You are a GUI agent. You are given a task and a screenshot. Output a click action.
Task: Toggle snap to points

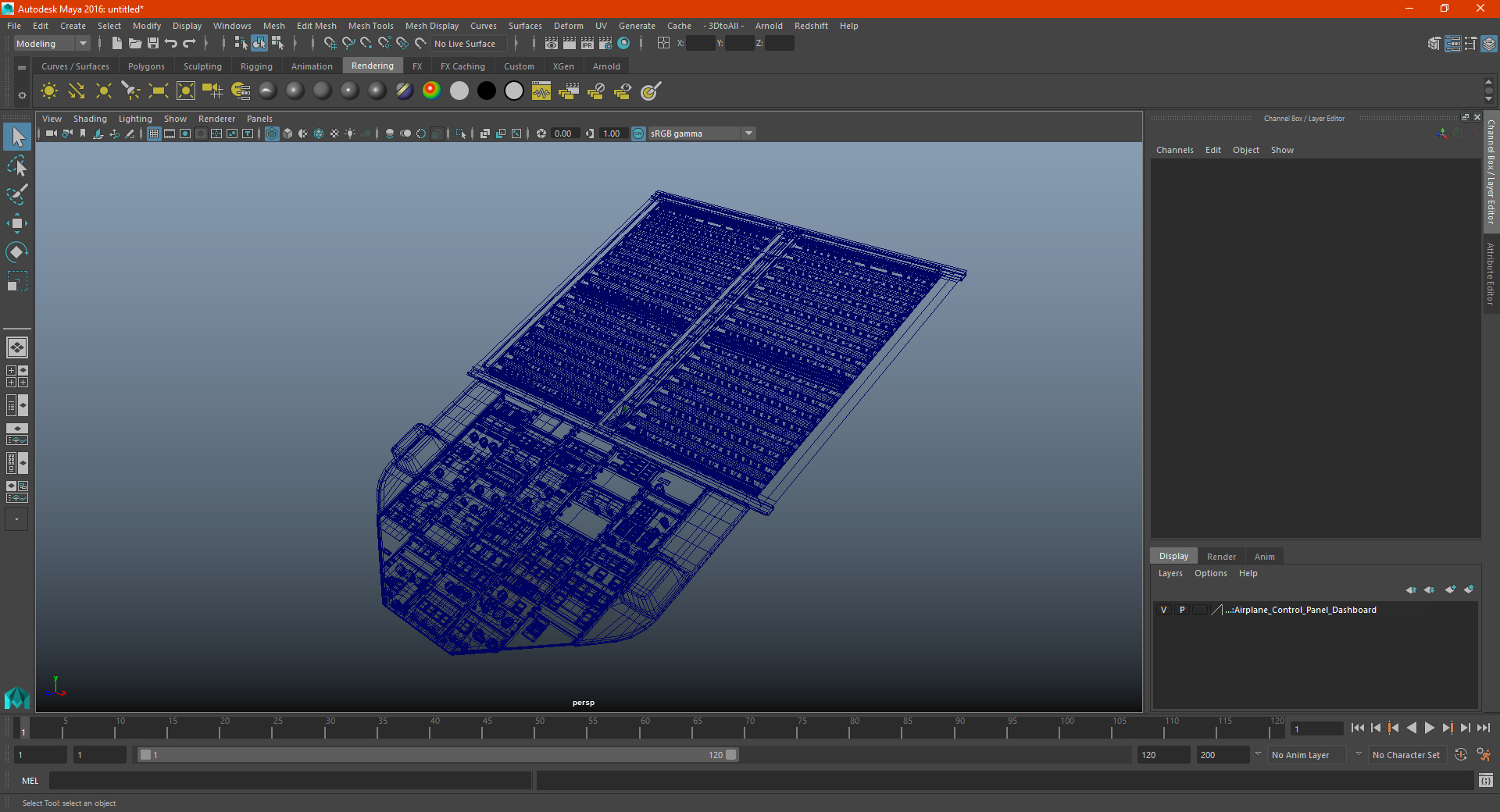tap(366, 44)
